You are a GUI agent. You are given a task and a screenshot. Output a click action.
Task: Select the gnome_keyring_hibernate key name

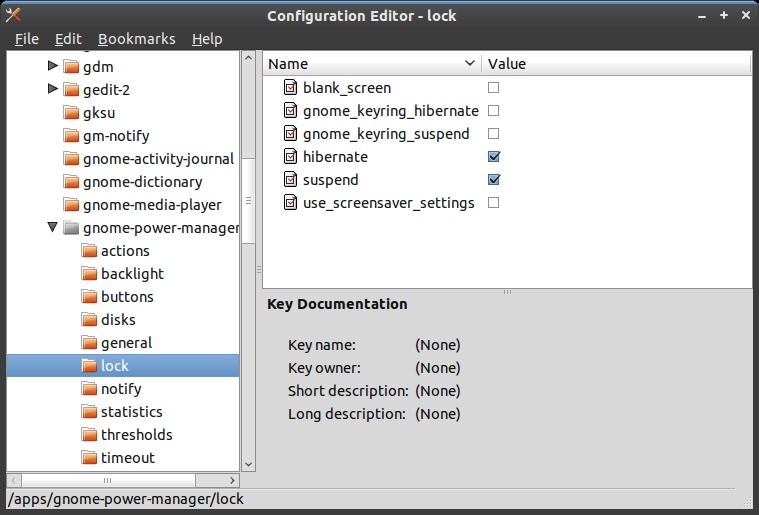click(391, 111)
